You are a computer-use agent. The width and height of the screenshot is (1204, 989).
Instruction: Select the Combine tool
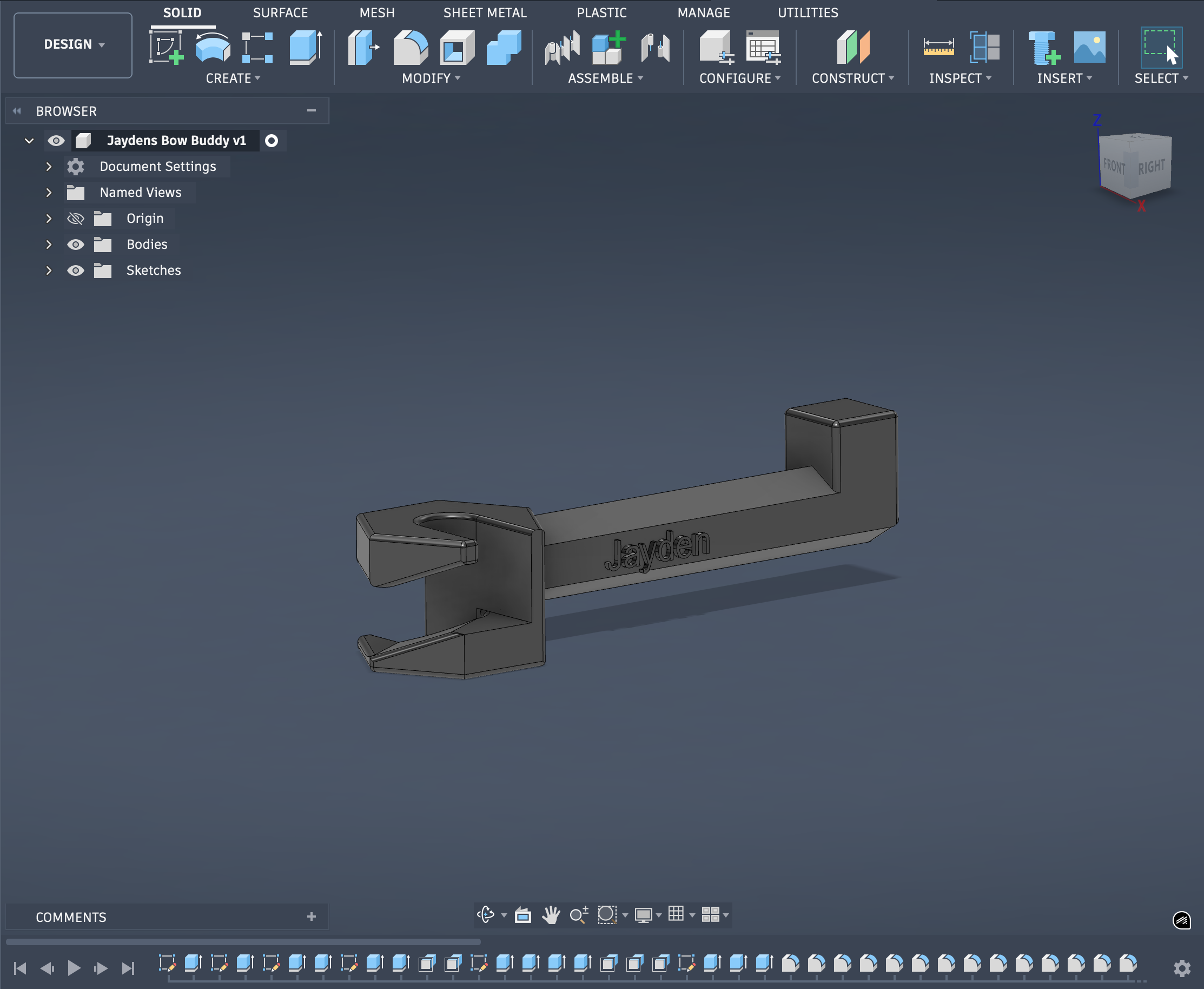[x=502, y=50]
